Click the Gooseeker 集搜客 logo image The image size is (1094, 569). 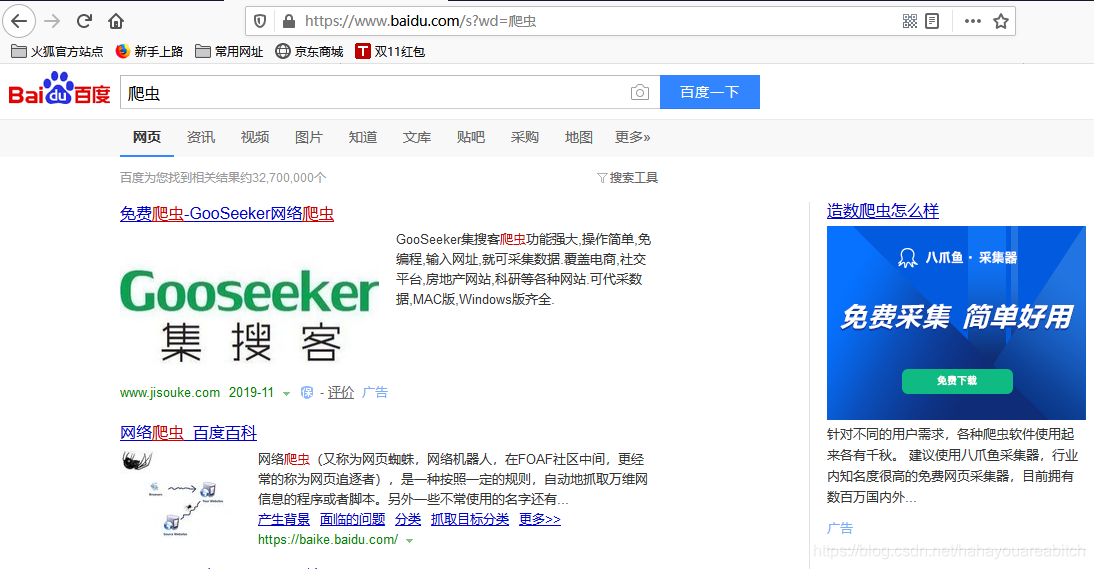[249, 315]
